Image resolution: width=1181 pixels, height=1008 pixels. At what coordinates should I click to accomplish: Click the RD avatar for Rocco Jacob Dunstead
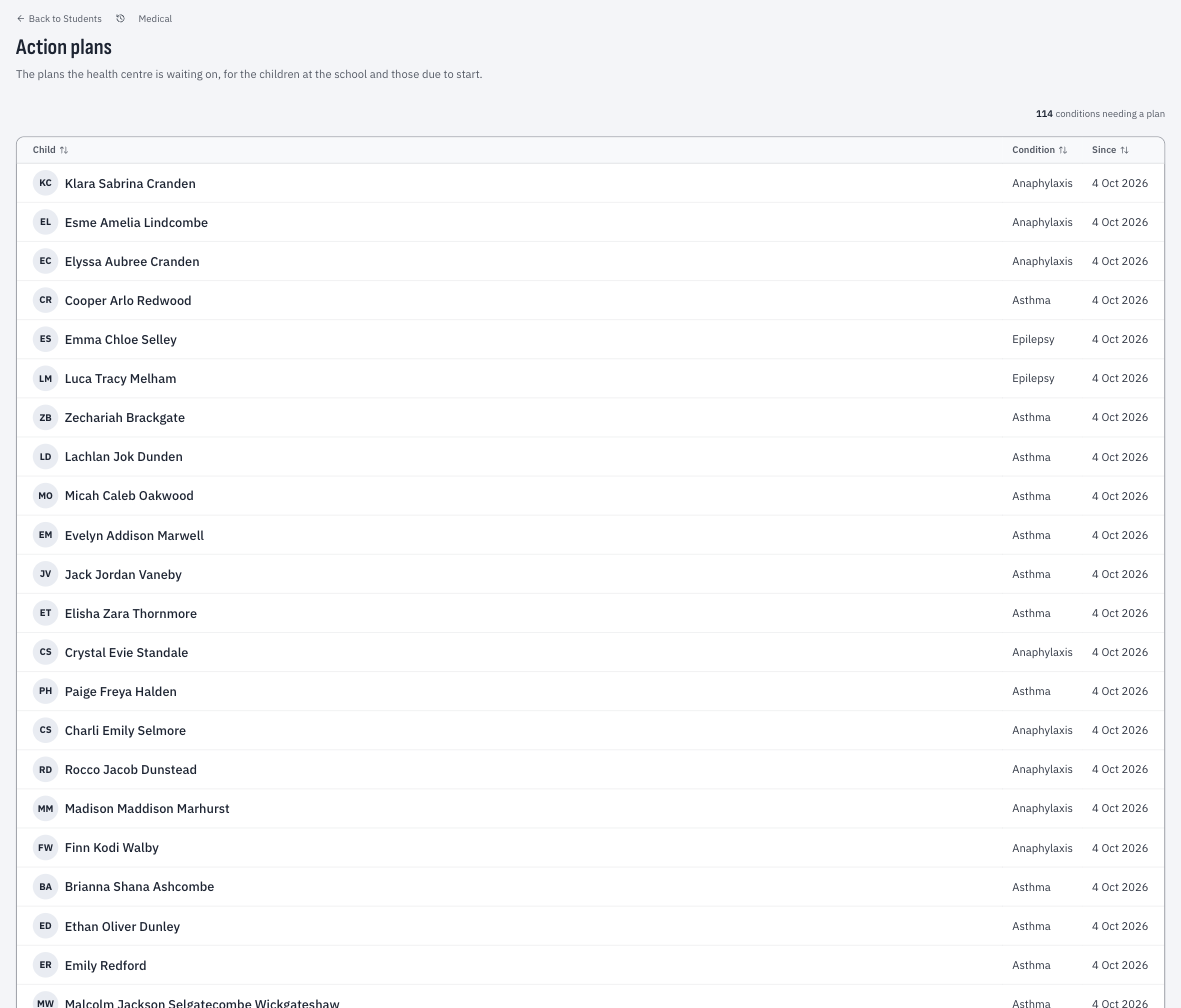tap(45, 770)
